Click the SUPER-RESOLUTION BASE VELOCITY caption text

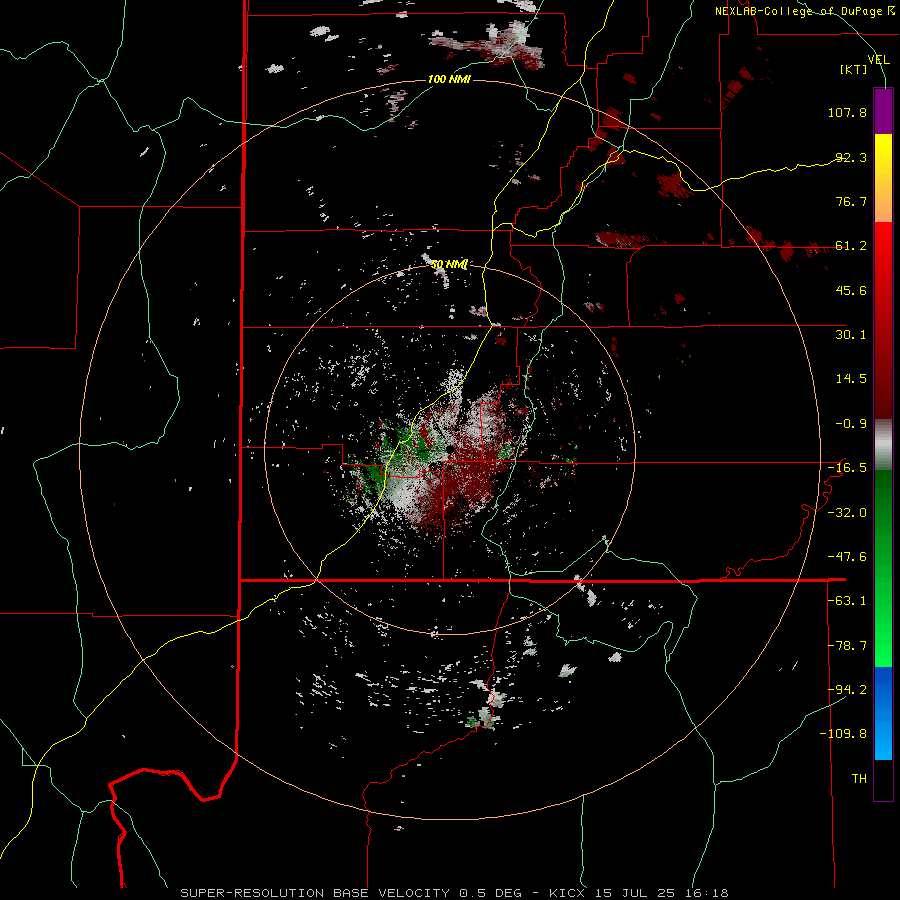315,893
